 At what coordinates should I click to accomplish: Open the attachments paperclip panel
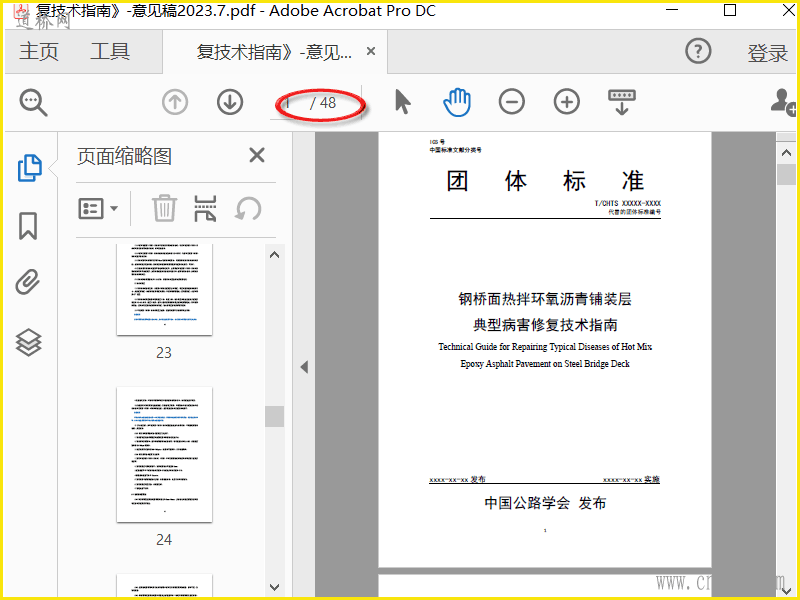pos(28,282)
